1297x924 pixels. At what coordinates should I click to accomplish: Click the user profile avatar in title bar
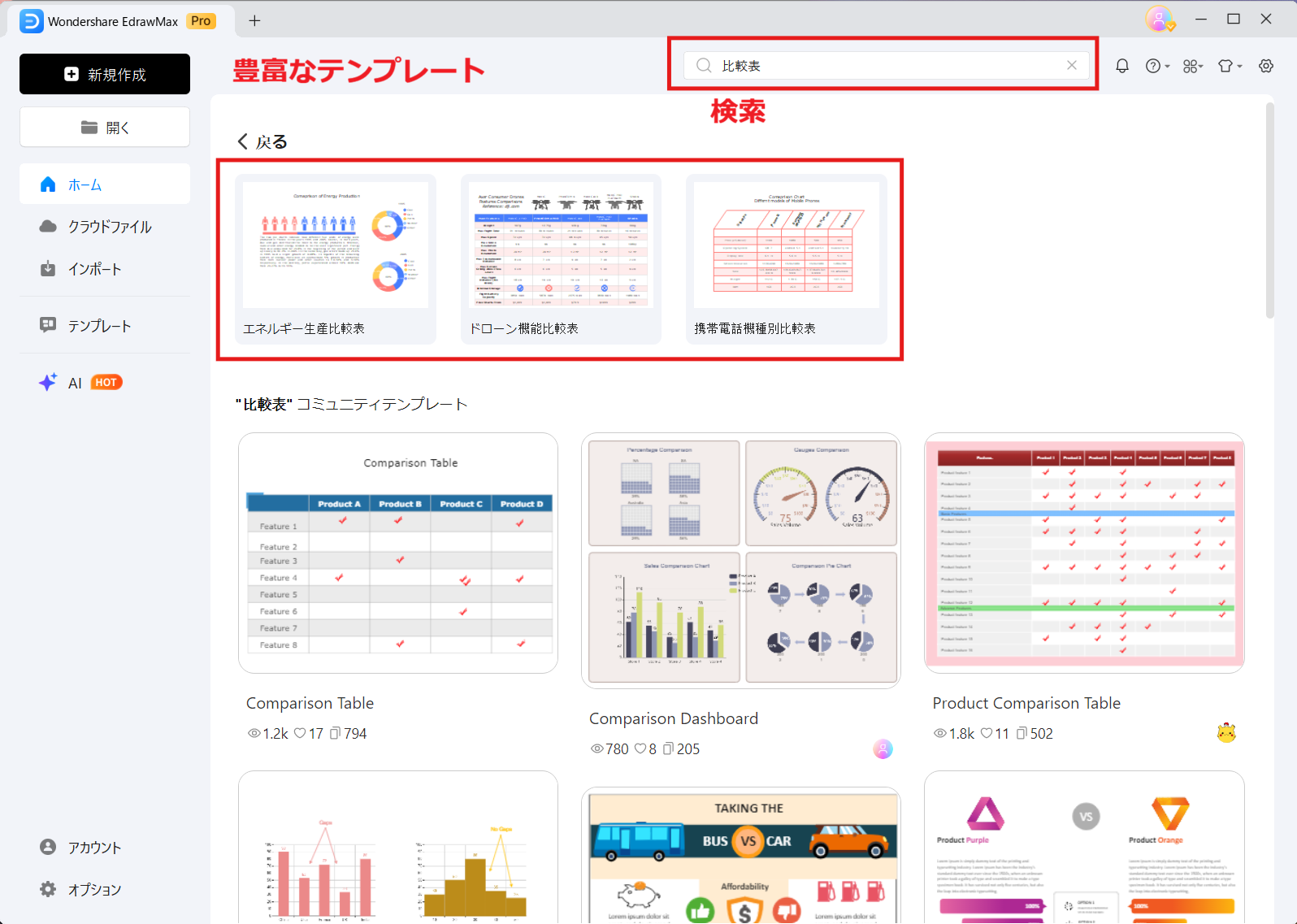[x=1160, y=19]
